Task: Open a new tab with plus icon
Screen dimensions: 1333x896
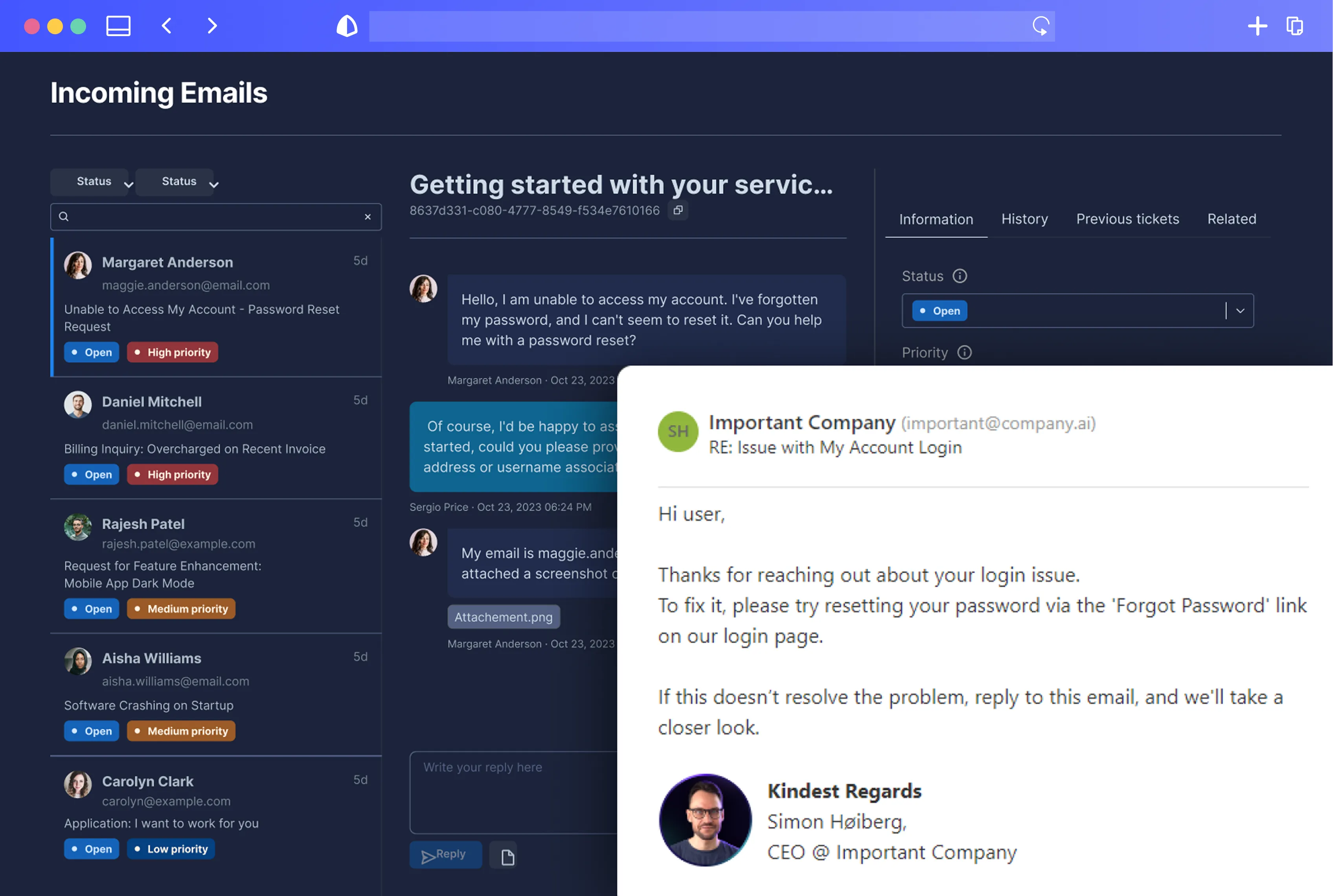Action: (1257, 26)
